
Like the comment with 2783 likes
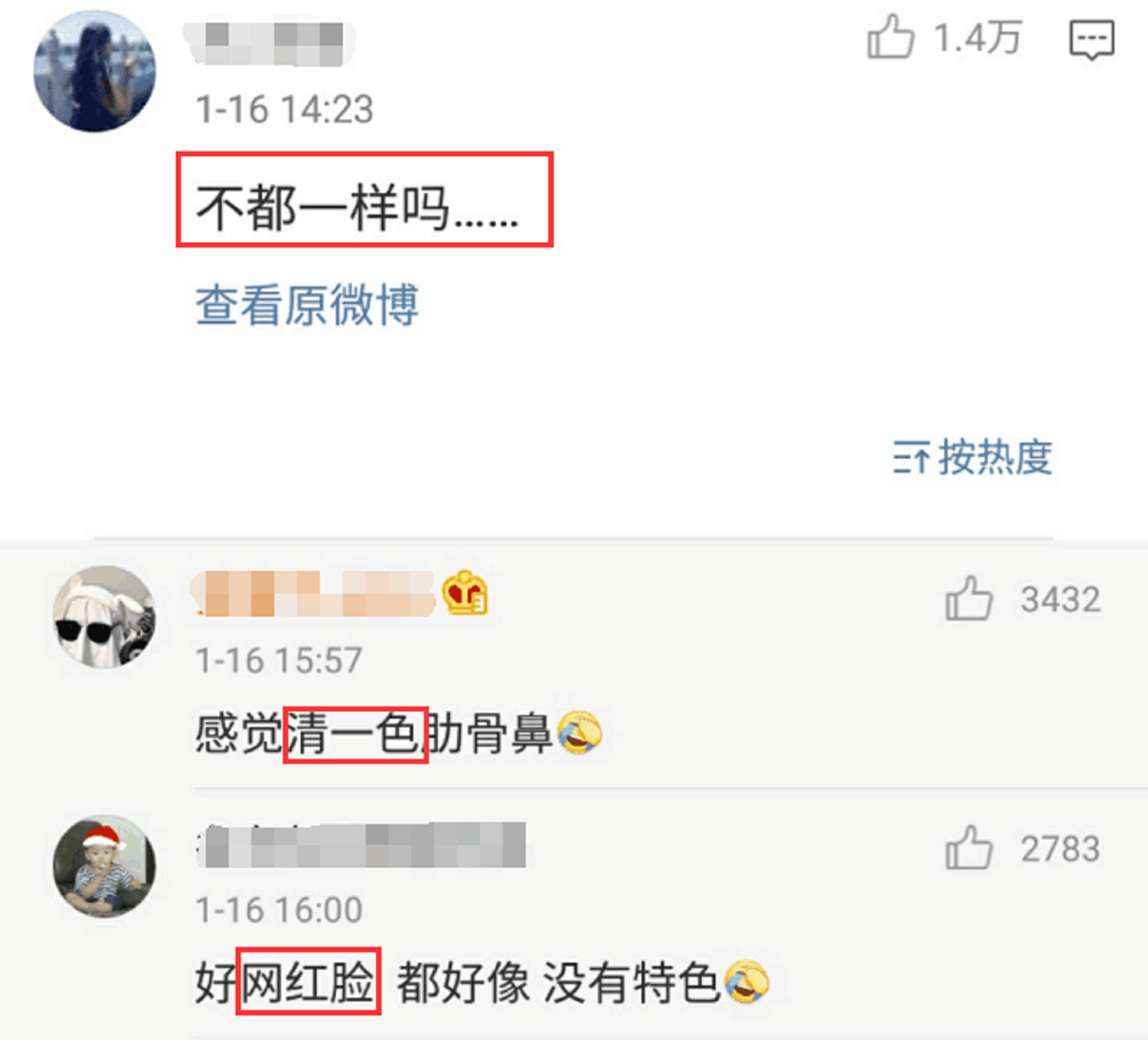969,847
